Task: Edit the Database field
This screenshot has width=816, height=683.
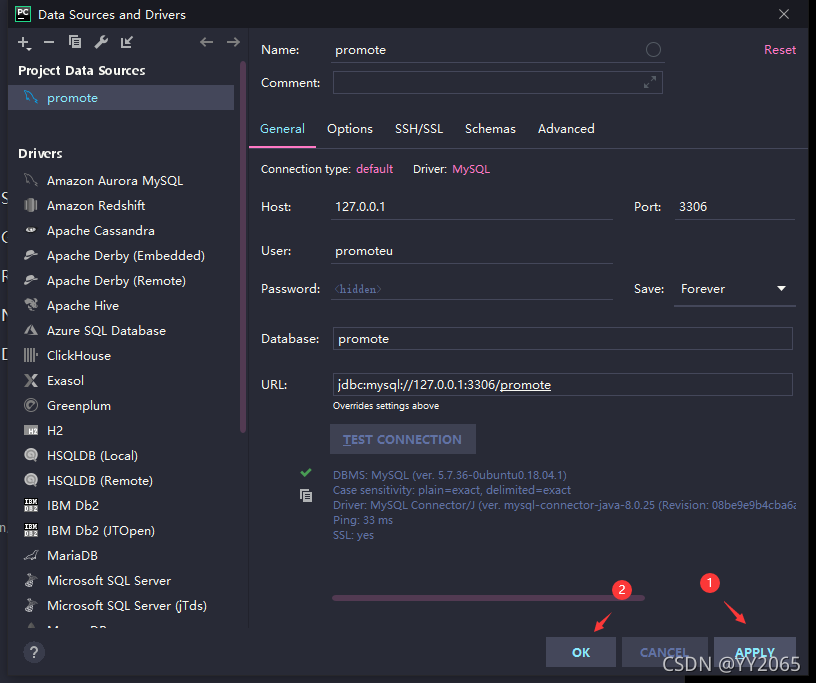Action: 563,339
